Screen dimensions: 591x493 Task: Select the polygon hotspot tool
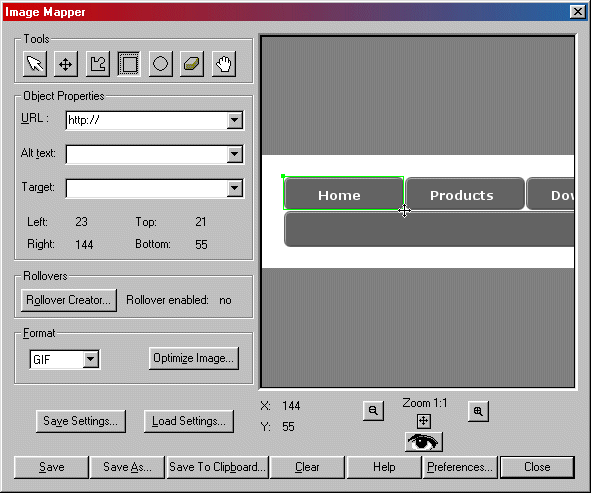(x=98, y=64)
